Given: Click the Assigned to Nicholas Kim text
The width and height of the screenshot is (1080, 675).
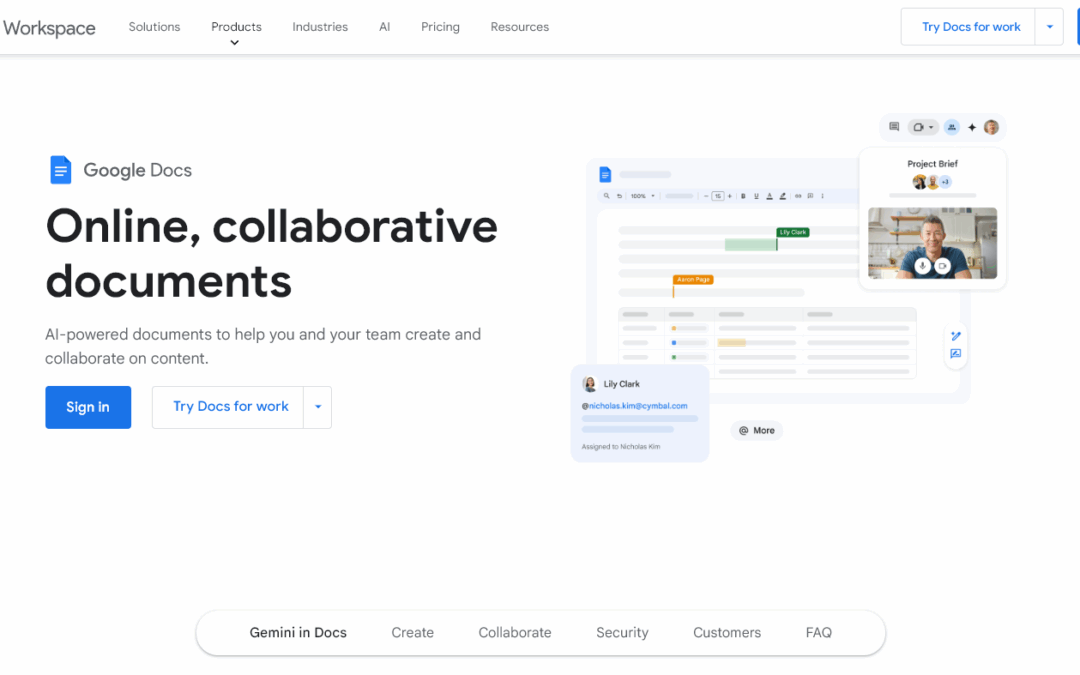Looking at the screenshot, I should [x=621, y=446].
